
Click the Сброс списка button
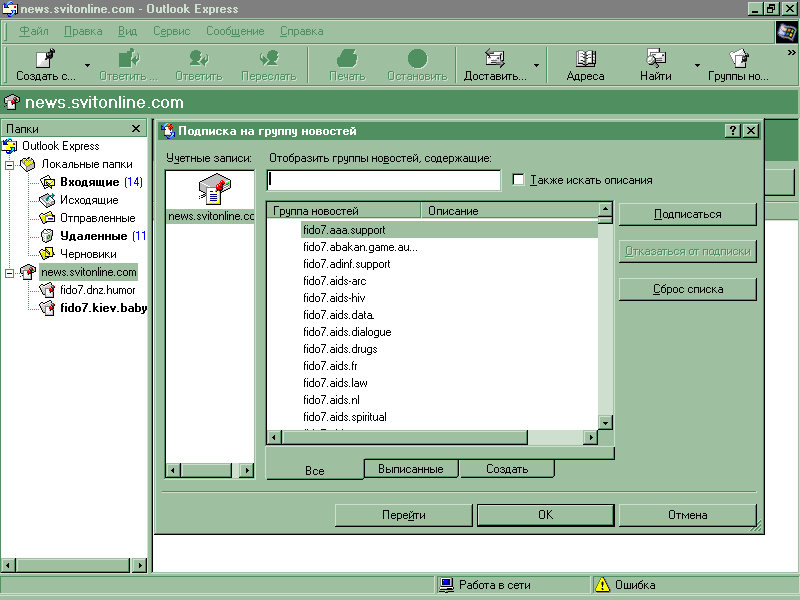(x=687, y=290)
